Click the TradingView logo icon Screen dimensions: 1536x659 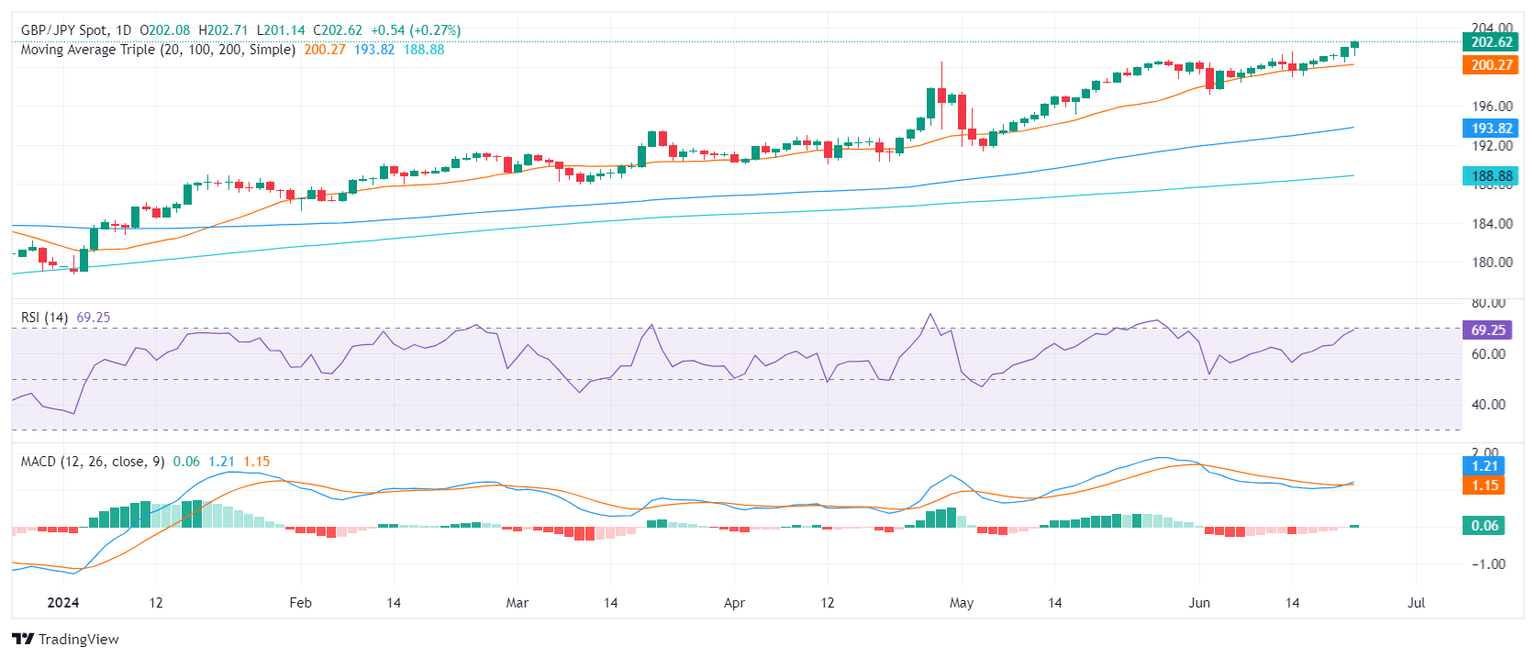[x=23, y=639]
